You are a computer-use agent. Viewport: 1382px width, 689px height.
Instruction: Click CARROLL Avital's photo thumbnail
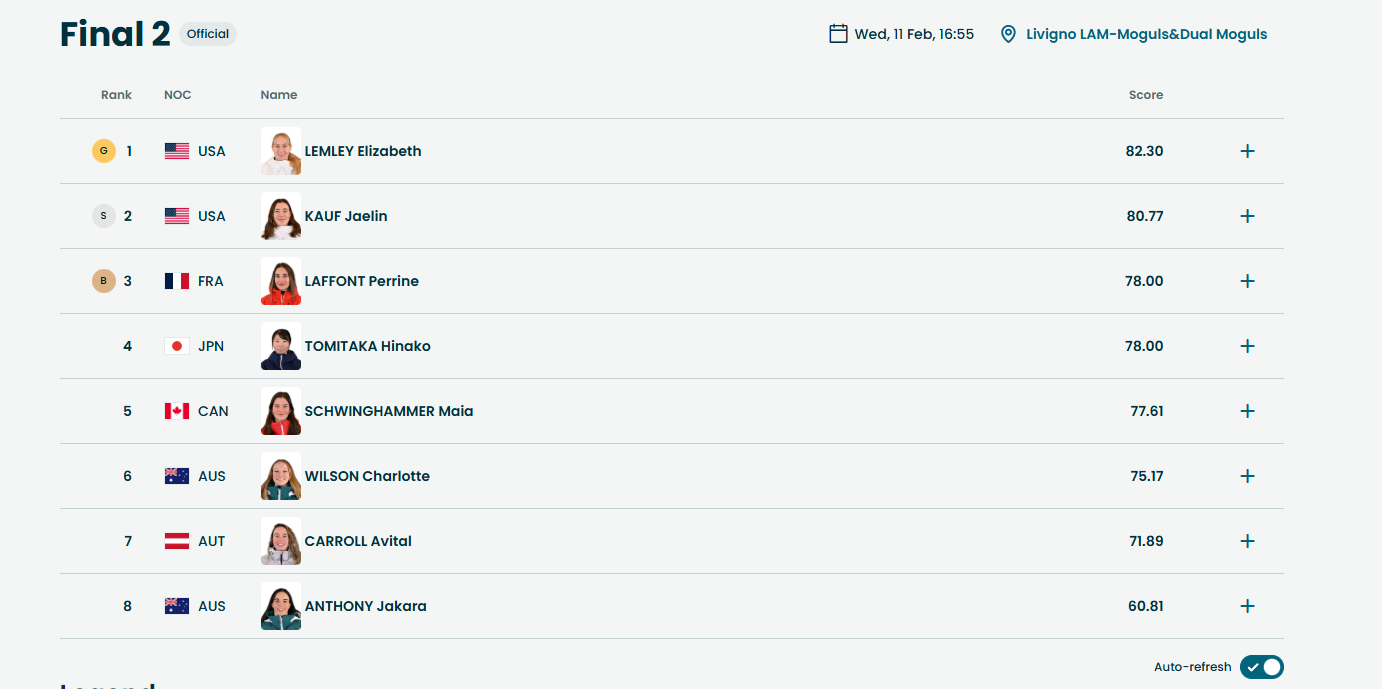pyautogui.click(x=281, y=541)
